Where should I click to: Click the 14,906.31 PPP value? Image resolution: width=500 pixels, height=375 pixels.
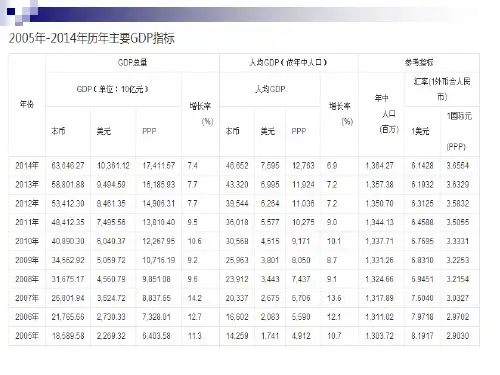pos(159,203)
